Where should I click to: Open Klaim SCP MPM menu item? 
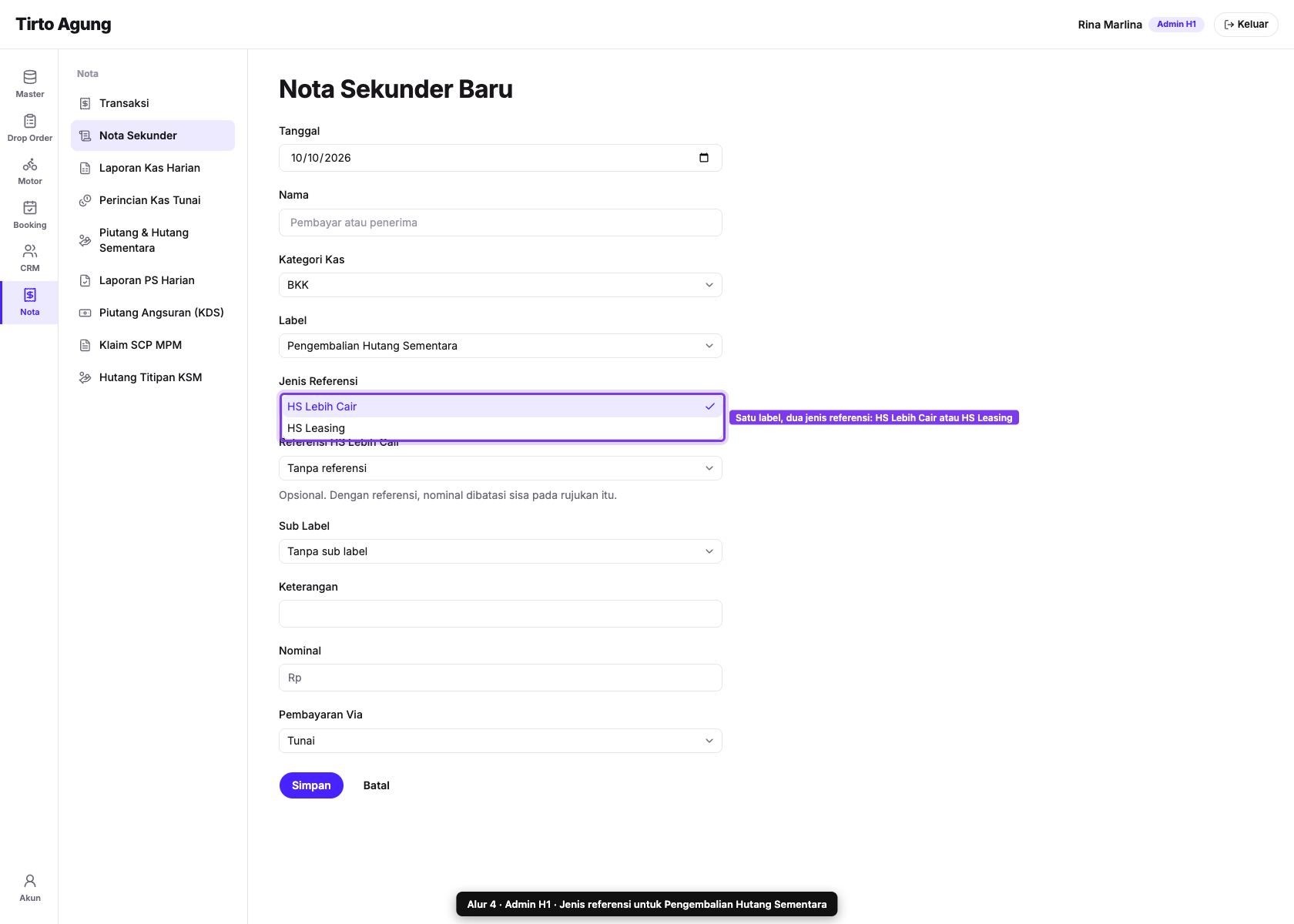(153, 345)
